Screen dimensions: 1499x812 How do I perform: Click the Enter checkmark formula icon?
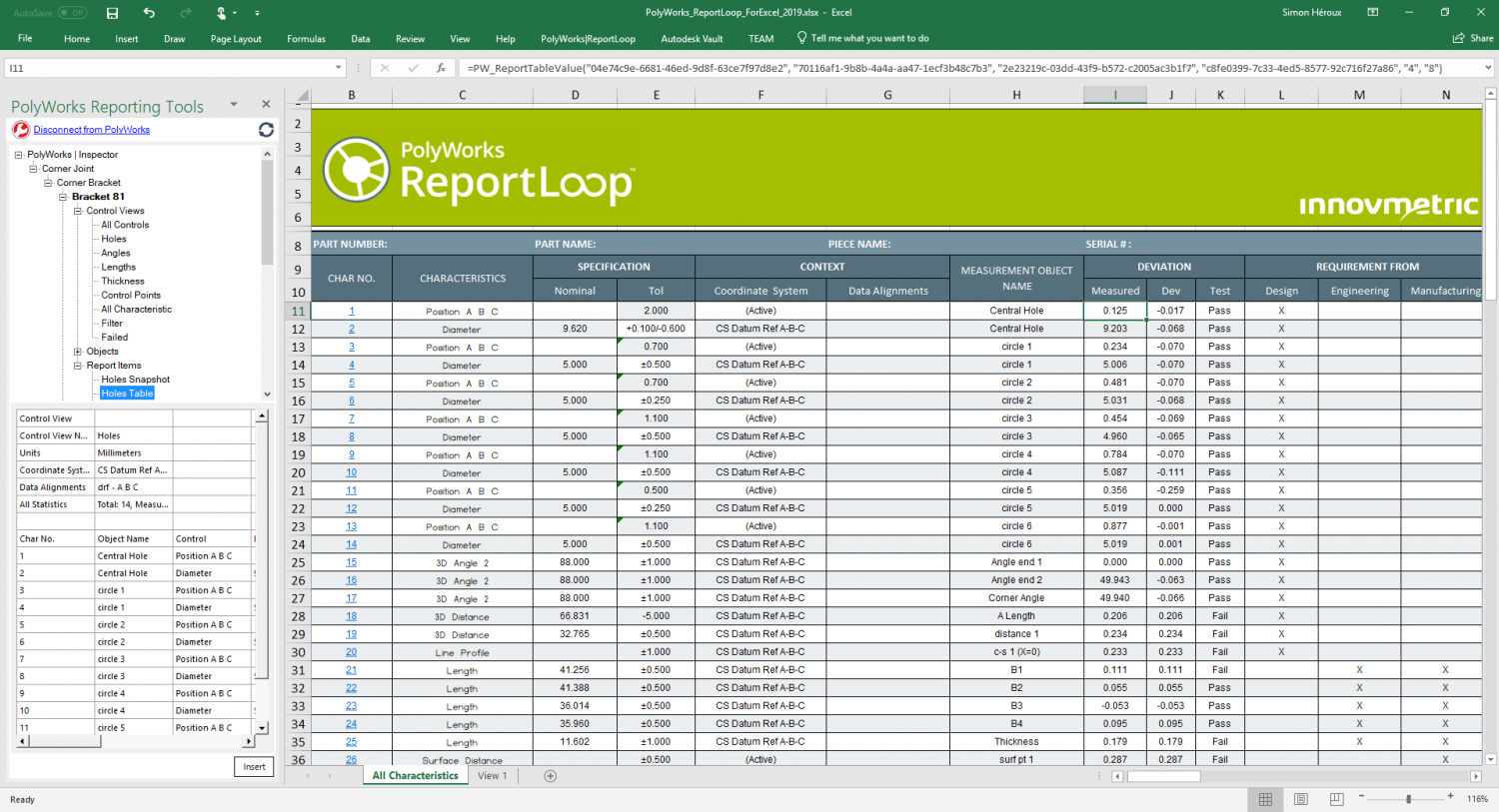pos(413,68)
